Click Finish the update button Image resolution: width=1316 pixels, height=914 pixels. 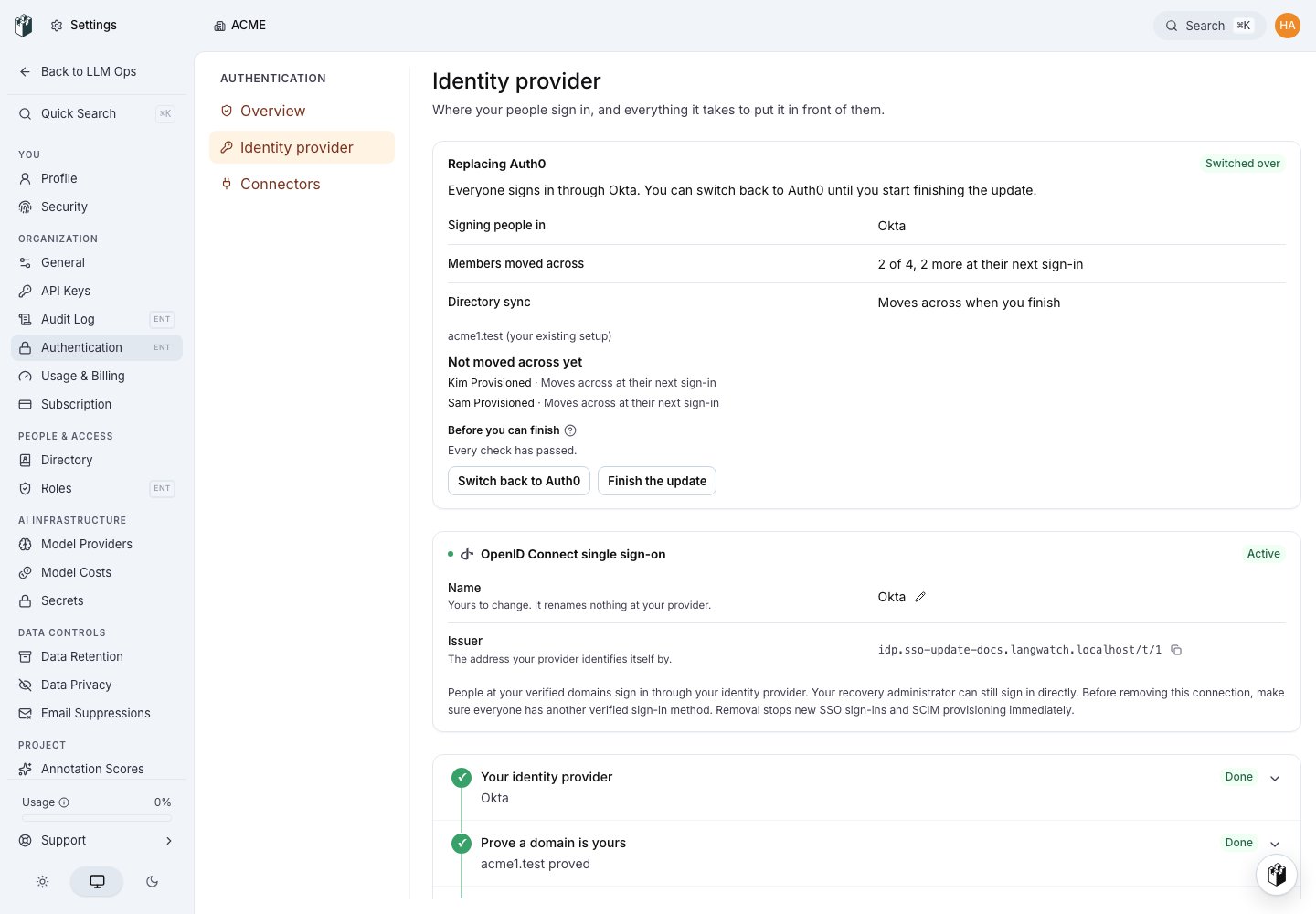[657, 481]
